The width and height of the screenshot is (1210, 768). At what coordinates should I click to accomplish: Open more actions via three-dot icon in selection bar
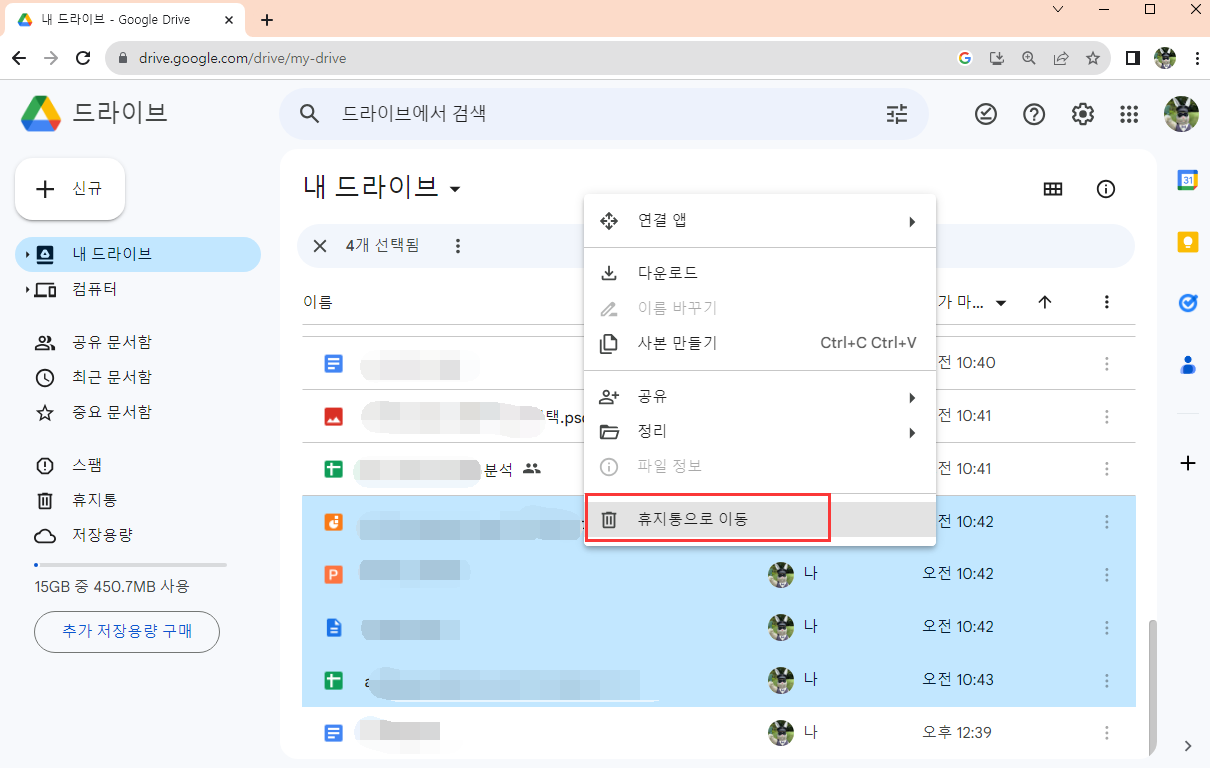click(457, 246)
